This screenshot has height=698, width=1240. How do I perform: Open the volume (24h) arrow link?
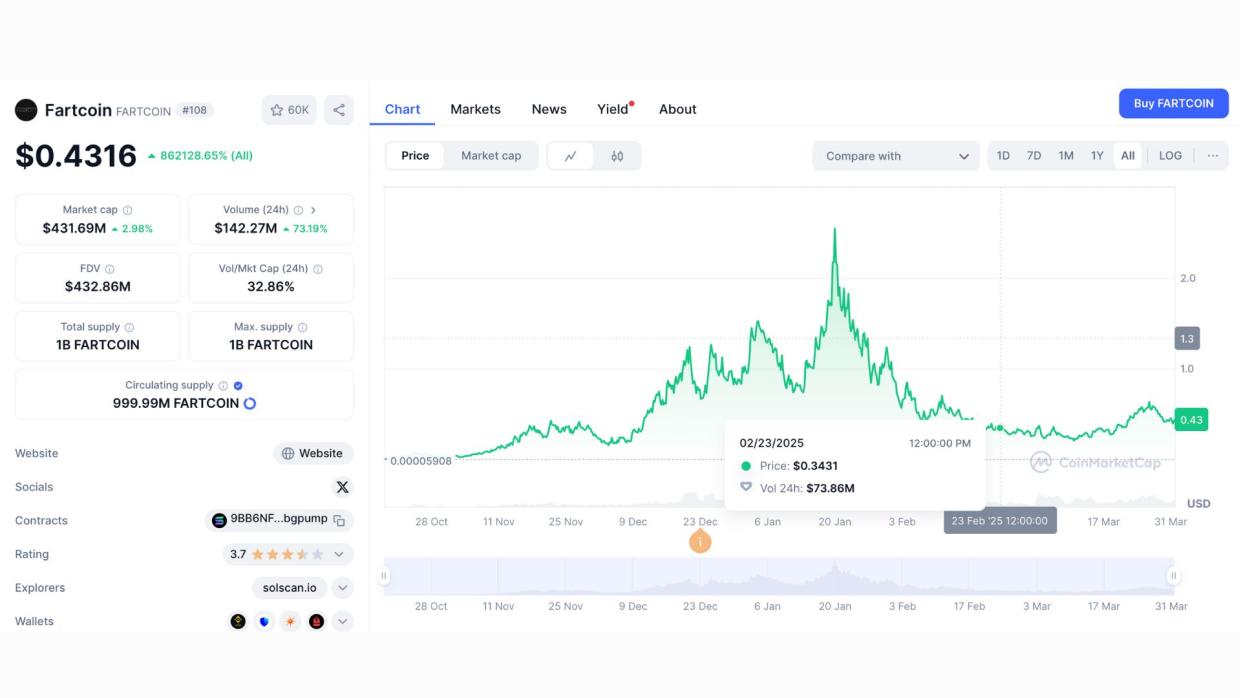click(x=313, y=210)
